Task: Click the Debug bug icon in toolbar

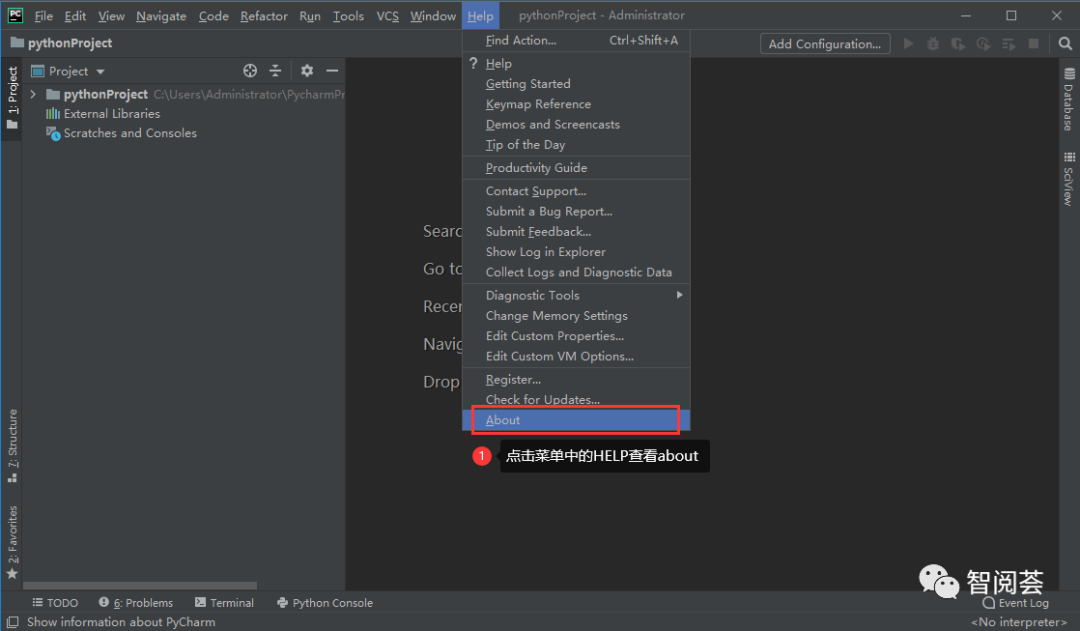Action: pos(933,43)
